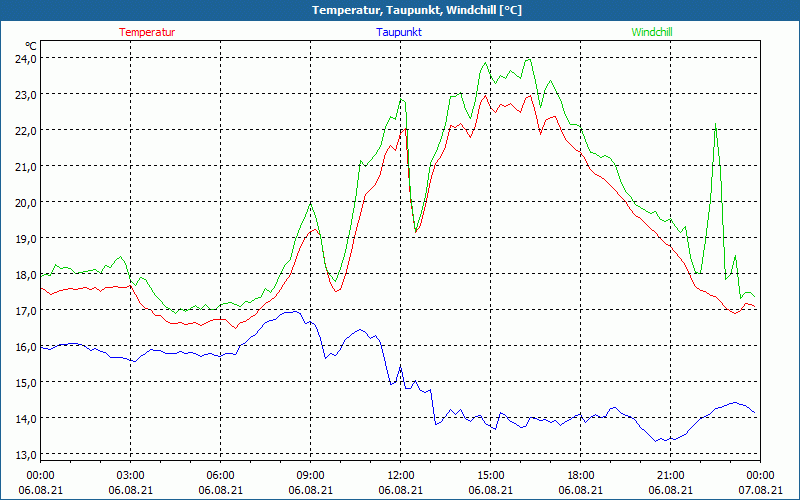
Task: Click the 12:00 time axis label
Action: coord(401,476)
